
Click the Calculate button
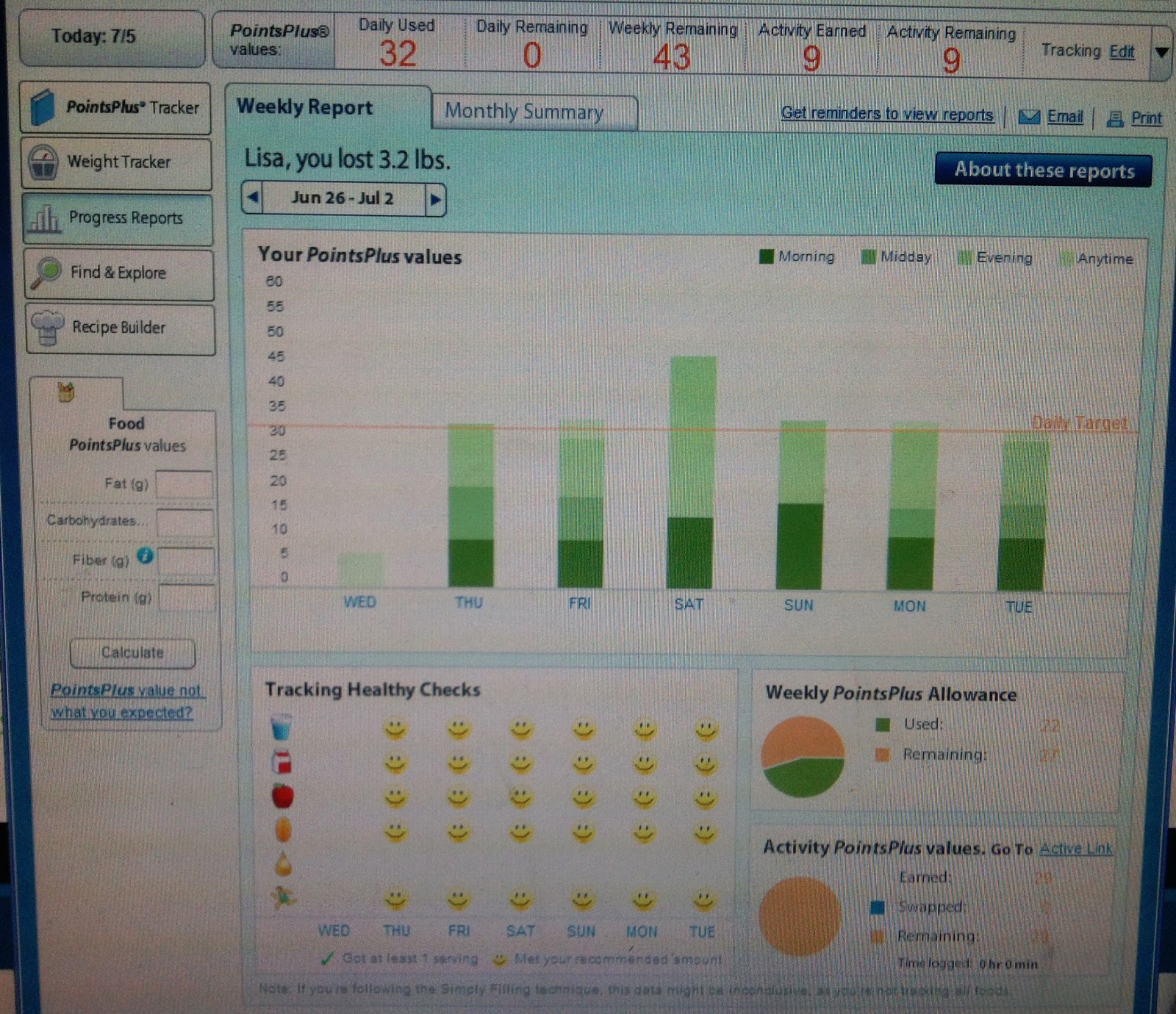[133, 652]
